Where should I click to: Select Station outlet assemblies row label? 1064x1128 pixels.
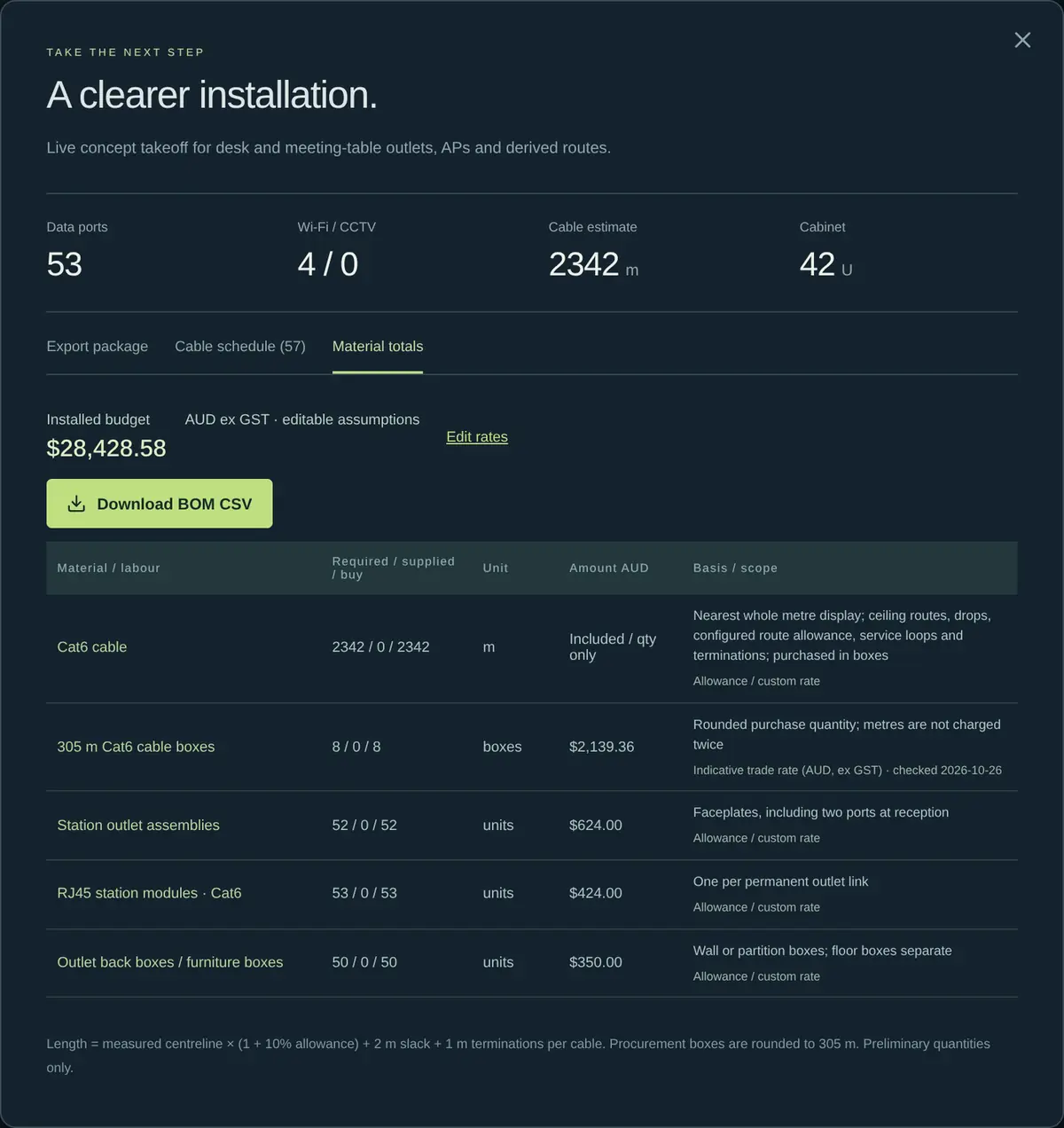coord(138,825)
